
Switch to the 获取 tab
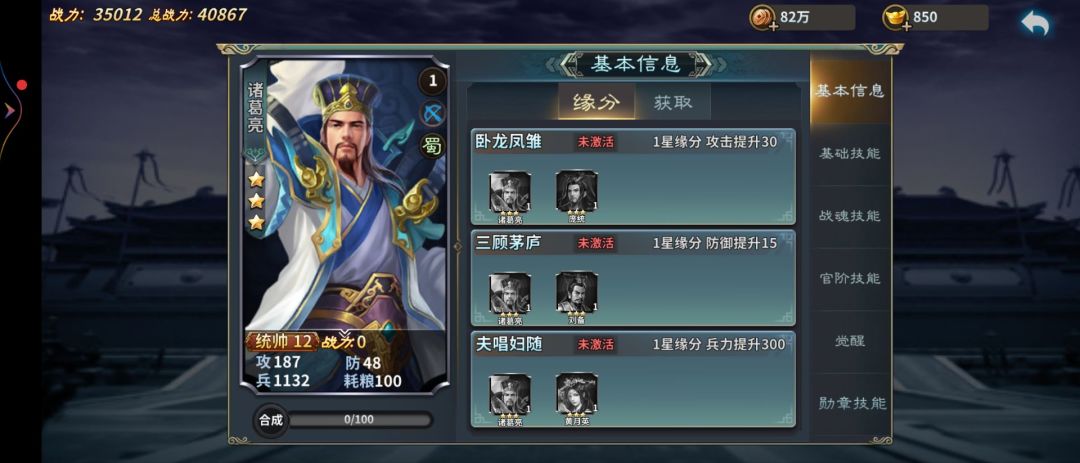coord(673,103)
